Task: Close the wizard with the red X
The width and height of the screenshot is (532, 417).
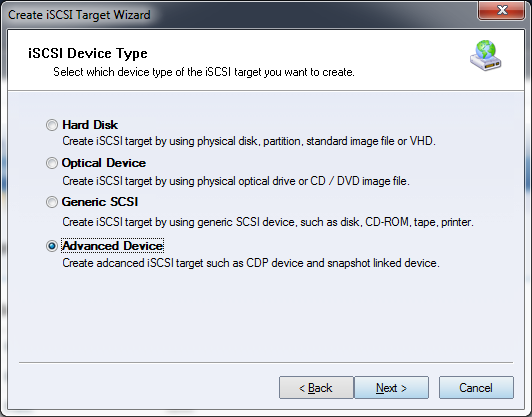Action: [x=502, y=11]
